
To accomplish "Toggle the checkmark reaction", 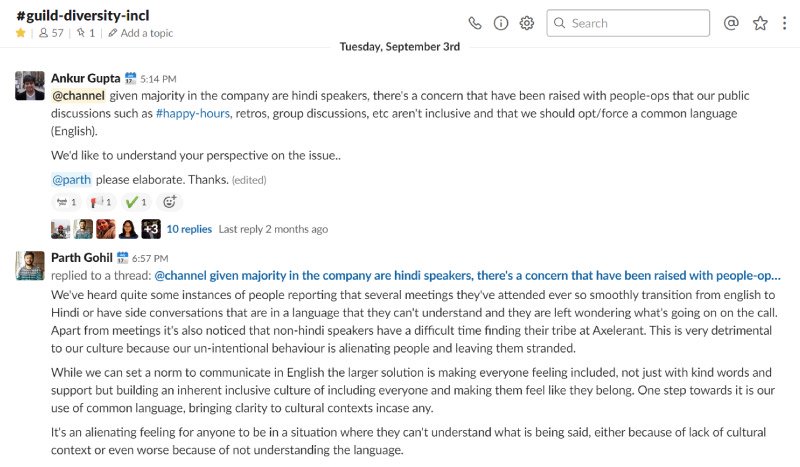I will [x=136, y=202].
